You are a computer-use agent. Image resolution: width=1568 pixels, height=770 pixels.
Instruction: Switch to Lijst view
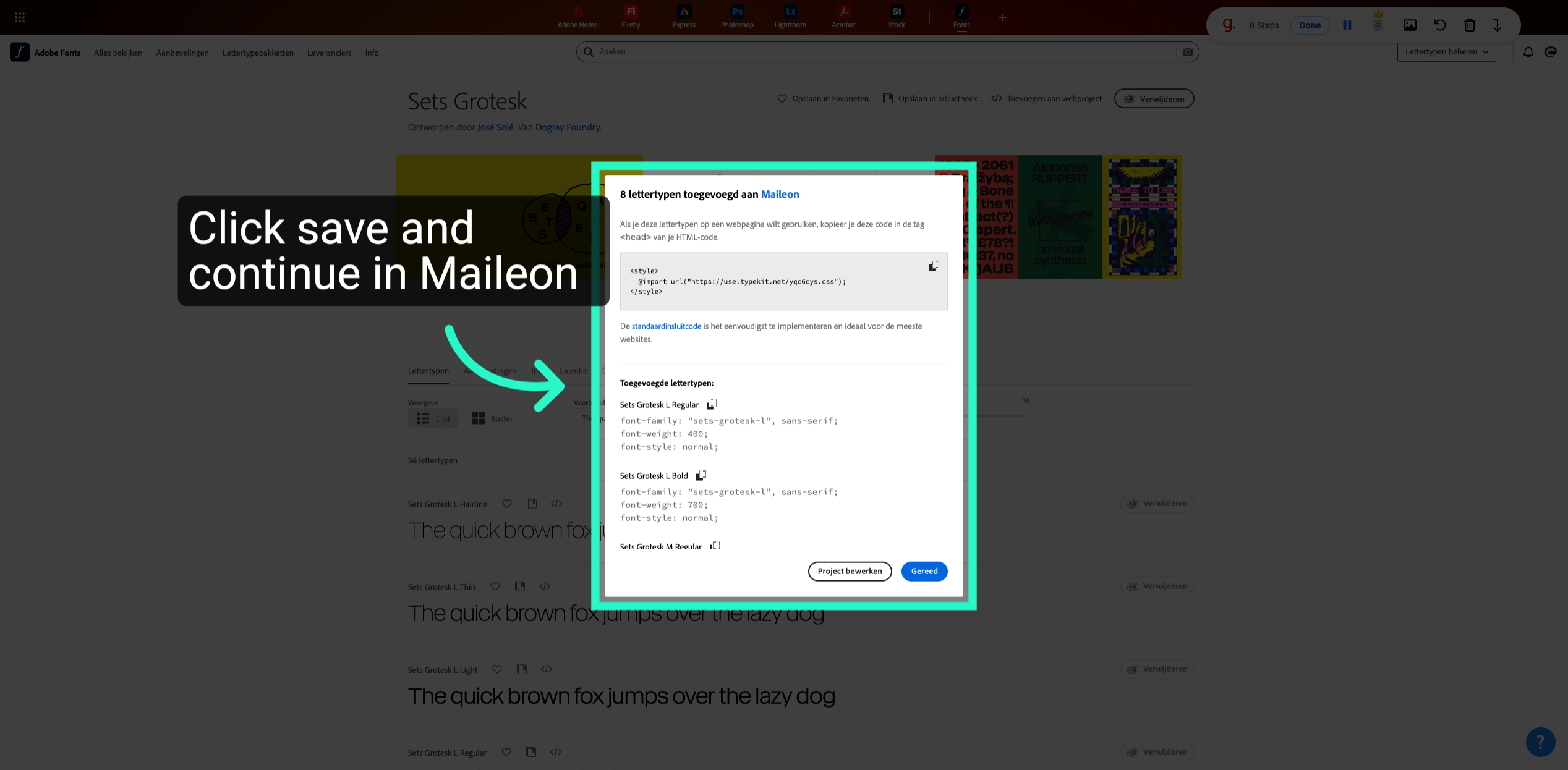click(433, 418)
